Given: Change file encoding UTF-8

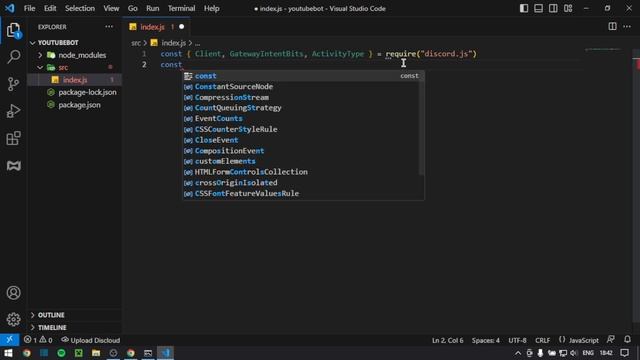Looking at the screenshot, I should [517, 340].
